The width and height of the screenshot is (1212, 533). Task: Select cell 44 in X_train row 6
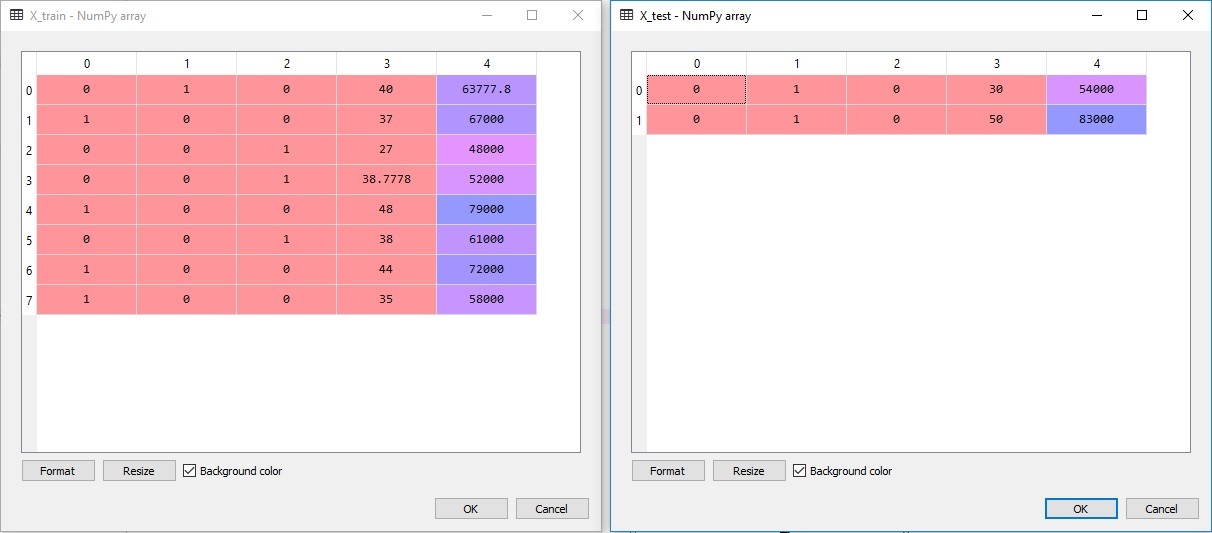[386, 269]
